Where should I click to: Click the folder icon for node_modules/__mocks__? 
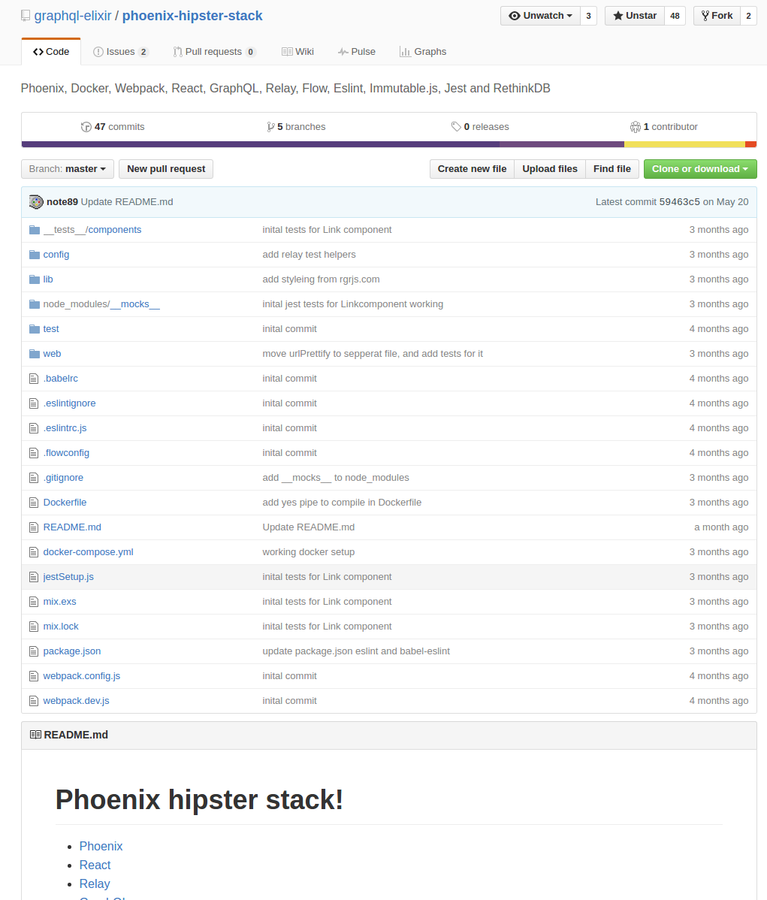click(34, 304)
